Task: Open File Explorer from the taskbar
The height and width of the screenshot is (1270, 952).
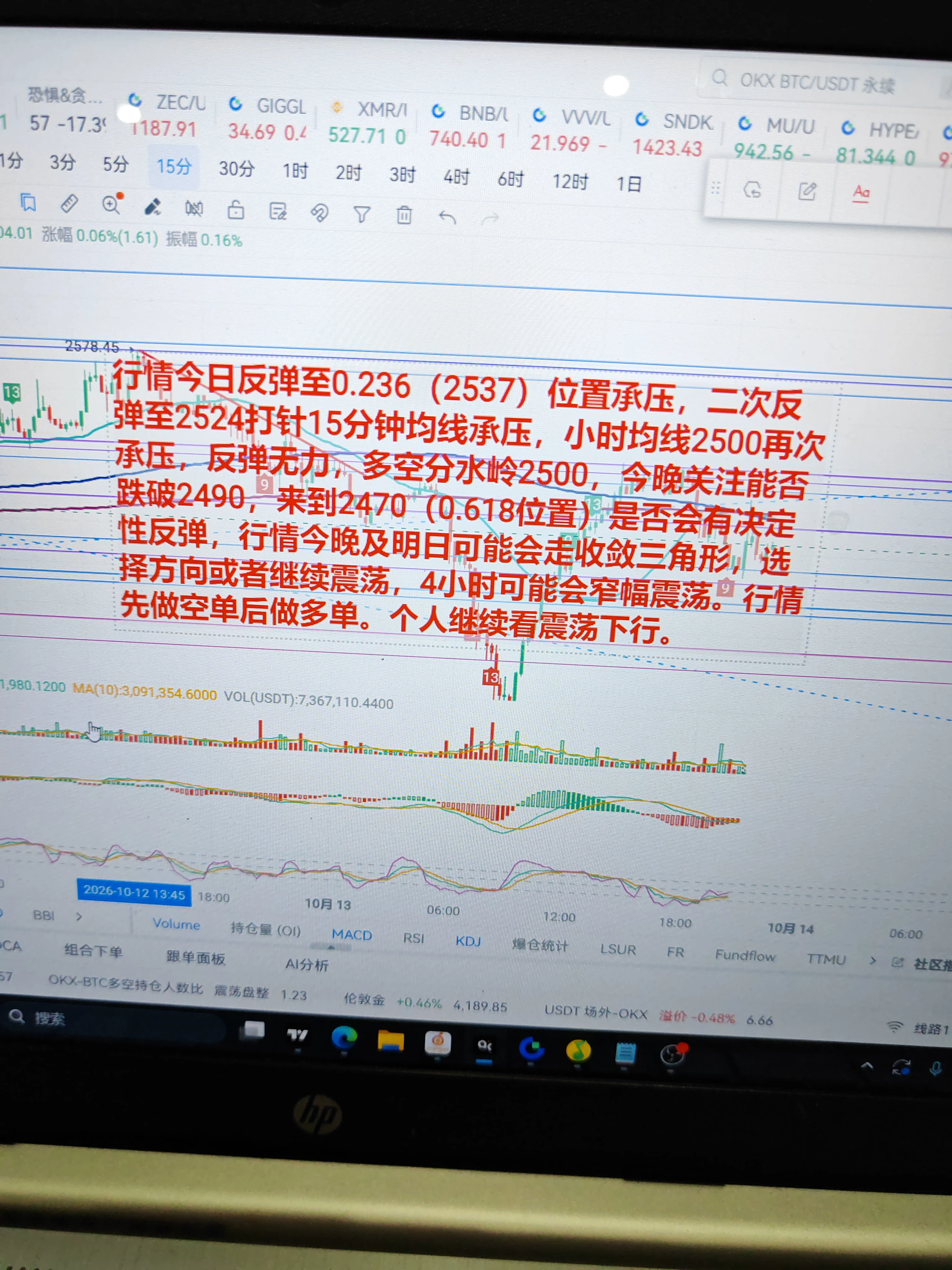Action: 391,1040
